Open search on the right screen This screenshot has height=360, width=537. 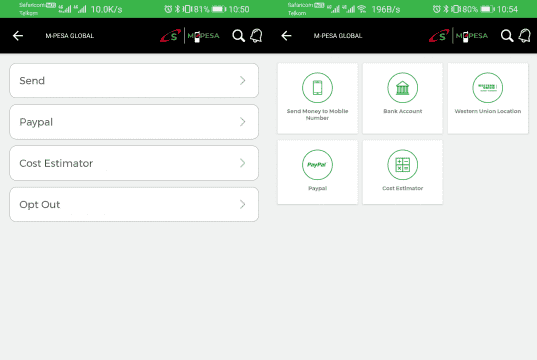pyautogui.click(x=507, y=36)
